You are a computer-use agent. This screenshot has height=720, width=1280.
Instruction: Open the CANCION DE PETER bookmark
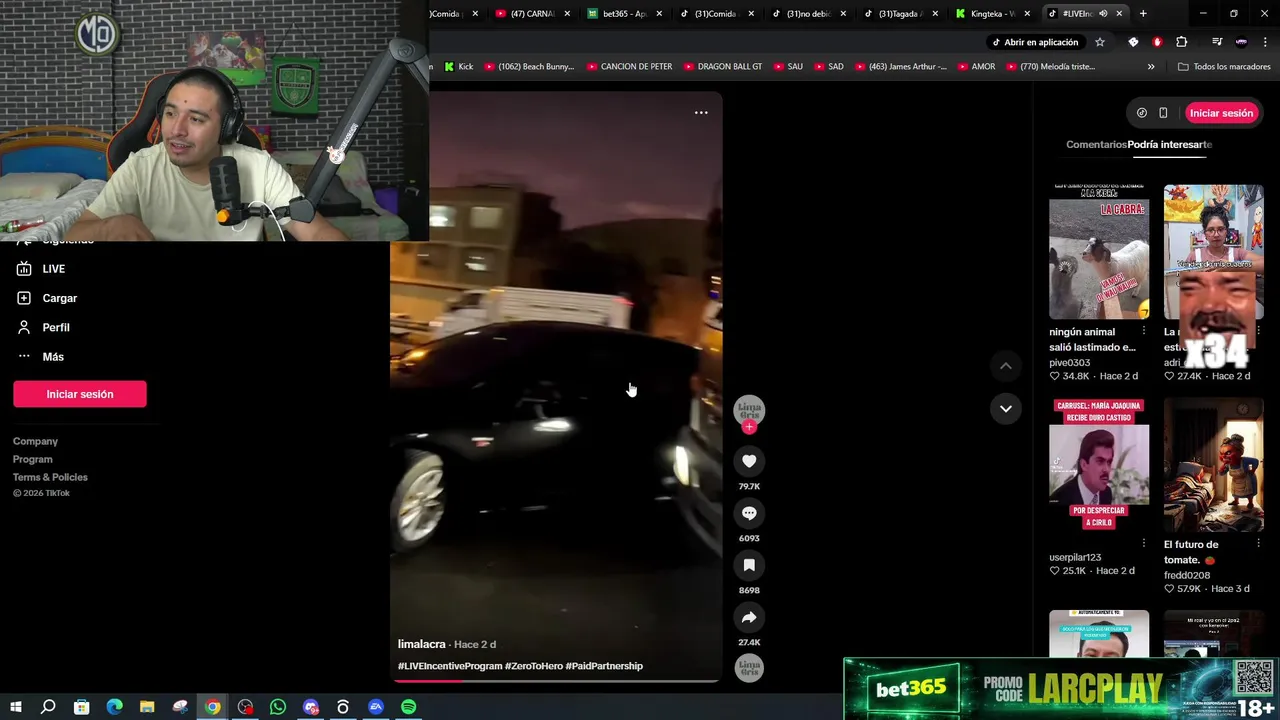[x=630, y=67]
